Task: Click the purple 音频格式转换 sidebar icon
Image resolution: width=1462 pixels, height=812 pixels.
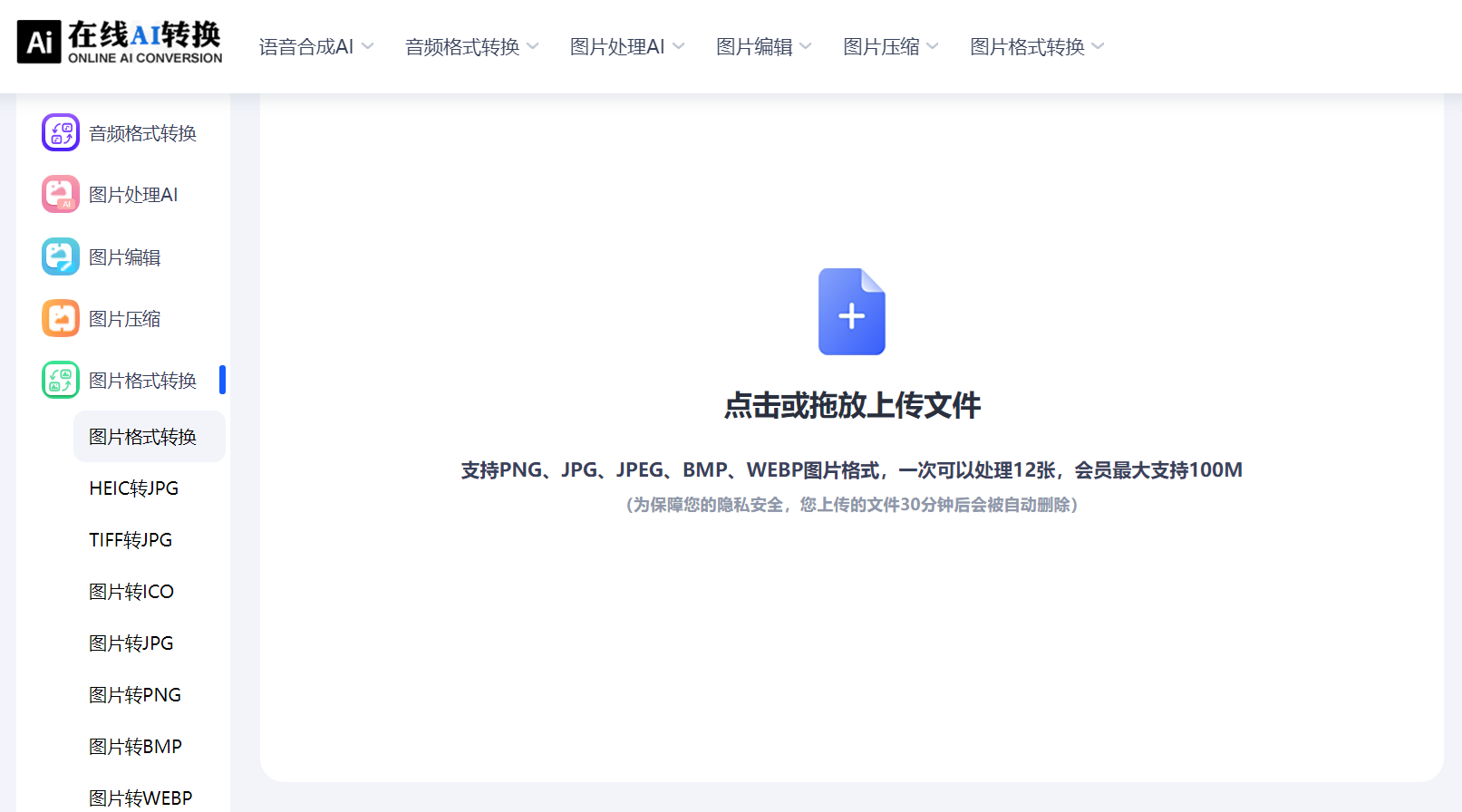Action: click(61, 133)
